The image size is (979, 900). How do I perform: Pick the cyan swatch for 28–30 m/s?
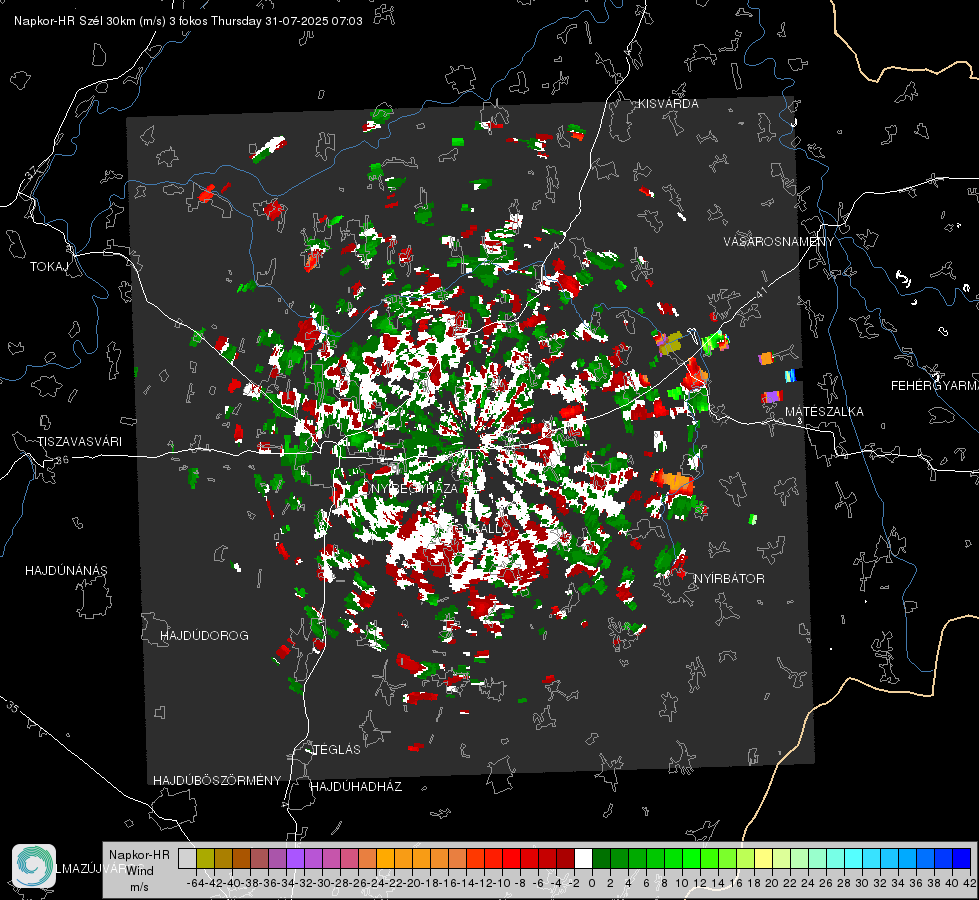(x=853, y=859)
